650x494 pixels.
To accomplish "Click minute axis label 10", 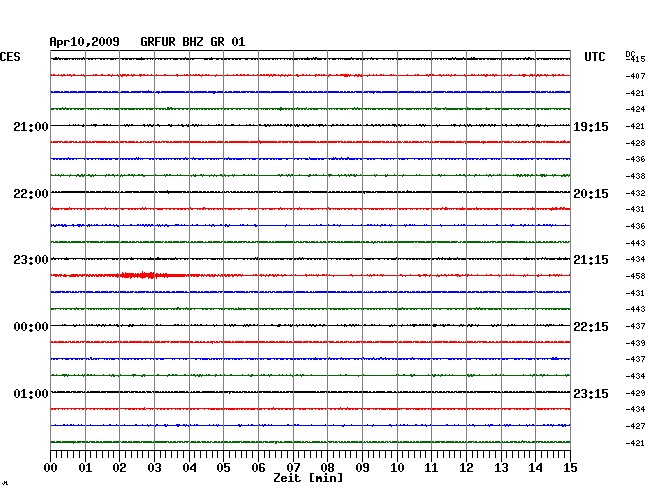I will 397,468.
